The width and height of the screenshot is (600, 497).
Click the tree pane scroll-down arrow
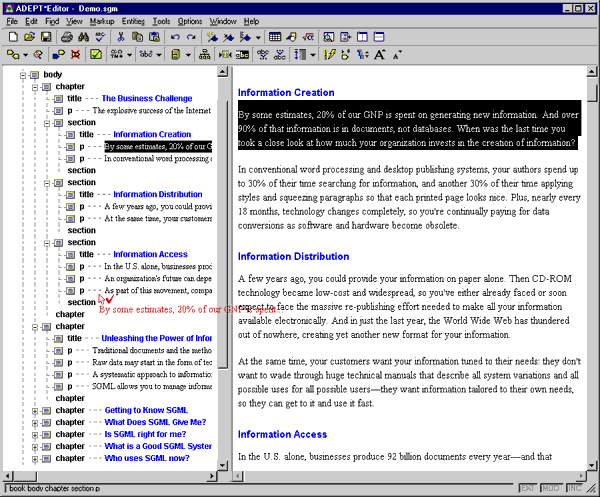click(223, 465)
